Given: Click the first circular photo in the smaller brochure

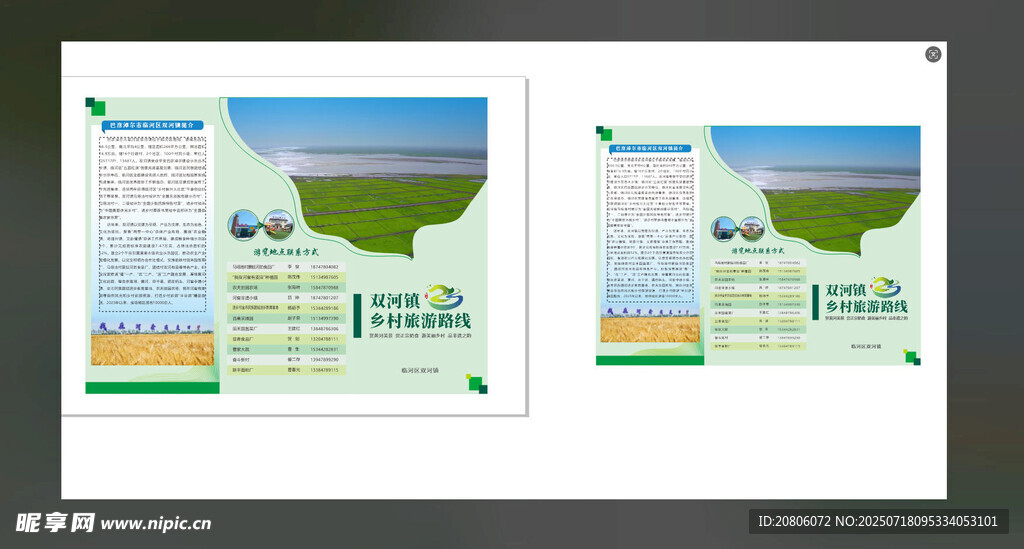Looking at the screenshot, I should click(723, 228).
